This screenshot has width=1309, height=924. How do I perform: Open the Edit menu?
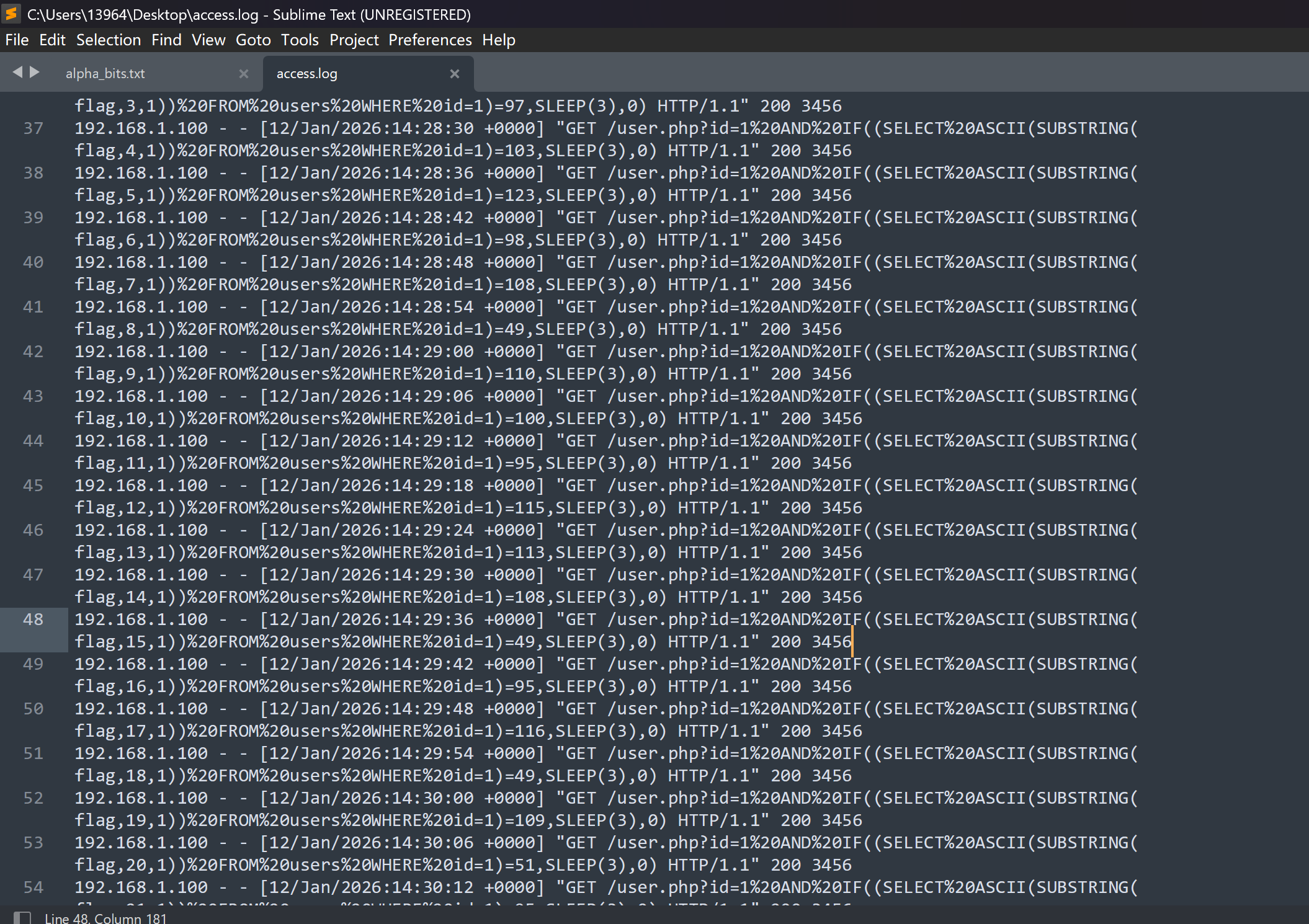coord(52,40)
